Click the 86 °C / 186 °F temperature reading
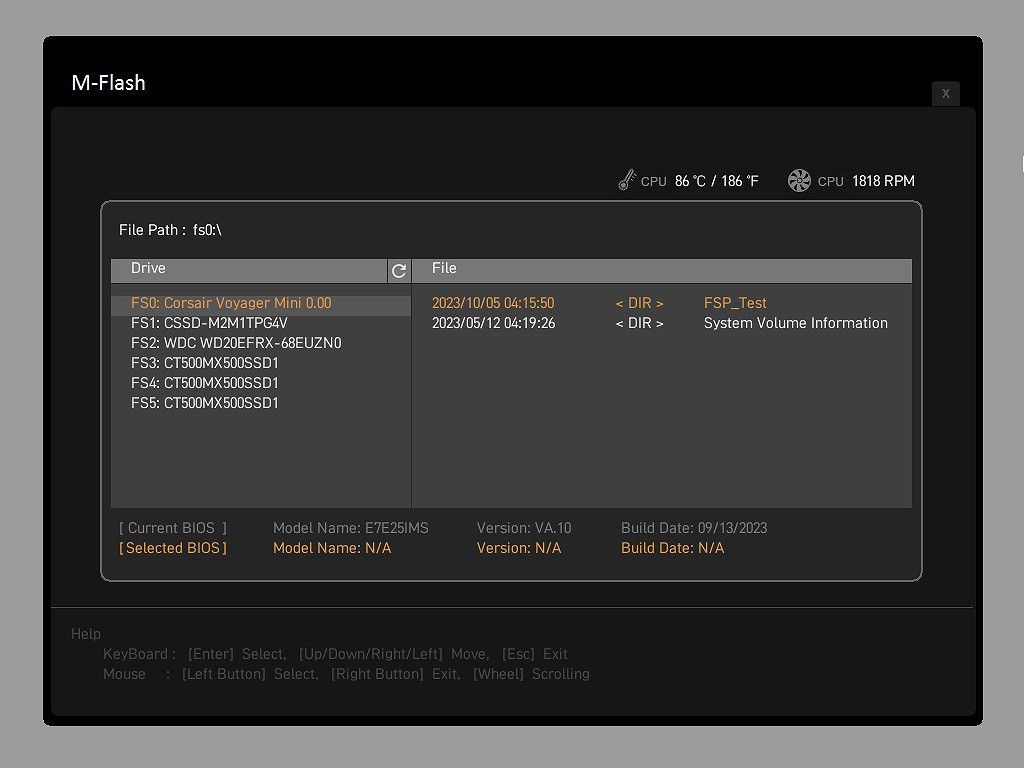 (716, 181)
